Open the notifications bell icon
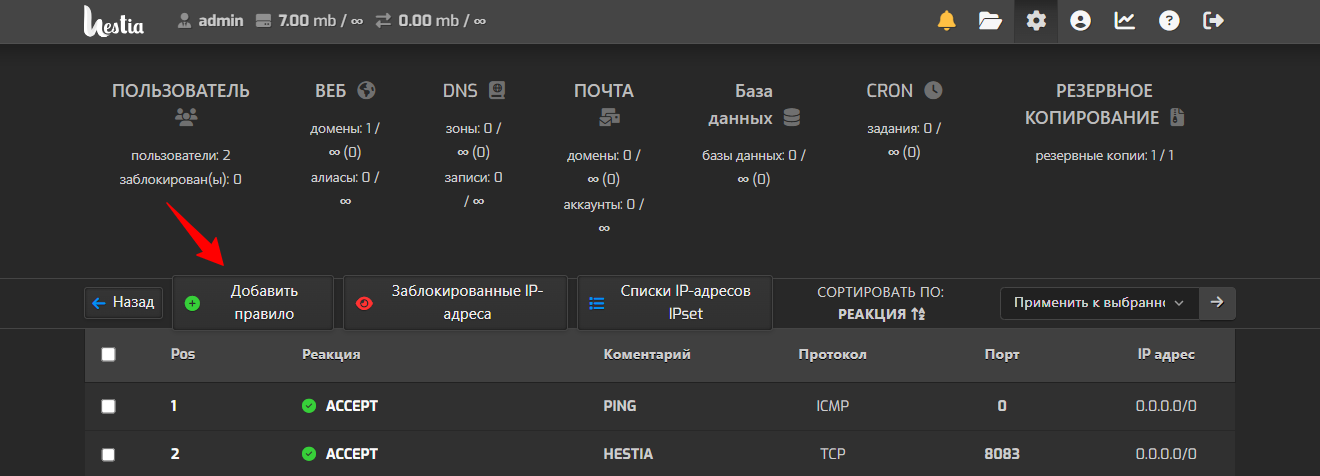Image resolution: width=1320 pixels, height=476 pixels. [946, 20]
